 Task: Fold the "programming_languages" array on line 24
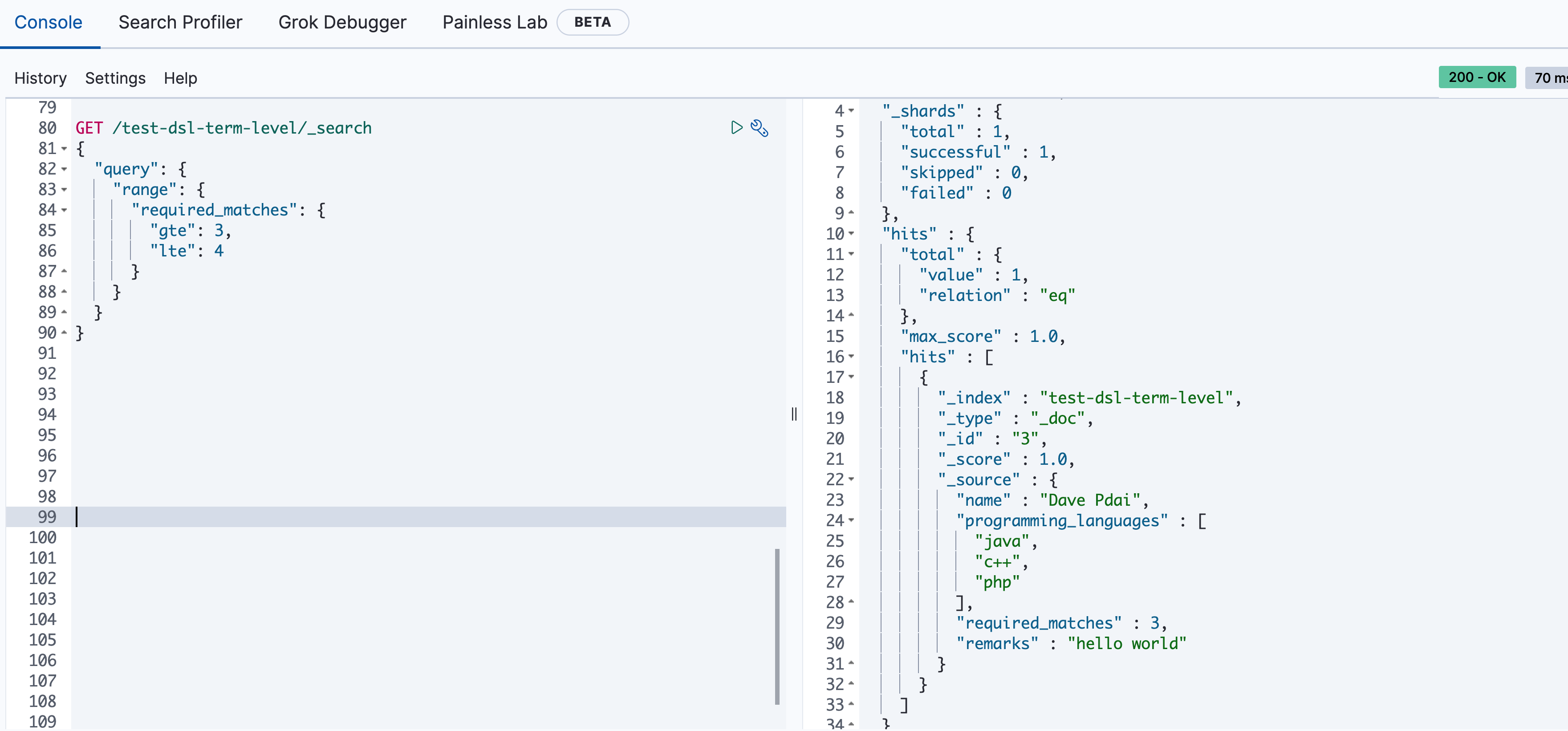click(x=852, y=520)
